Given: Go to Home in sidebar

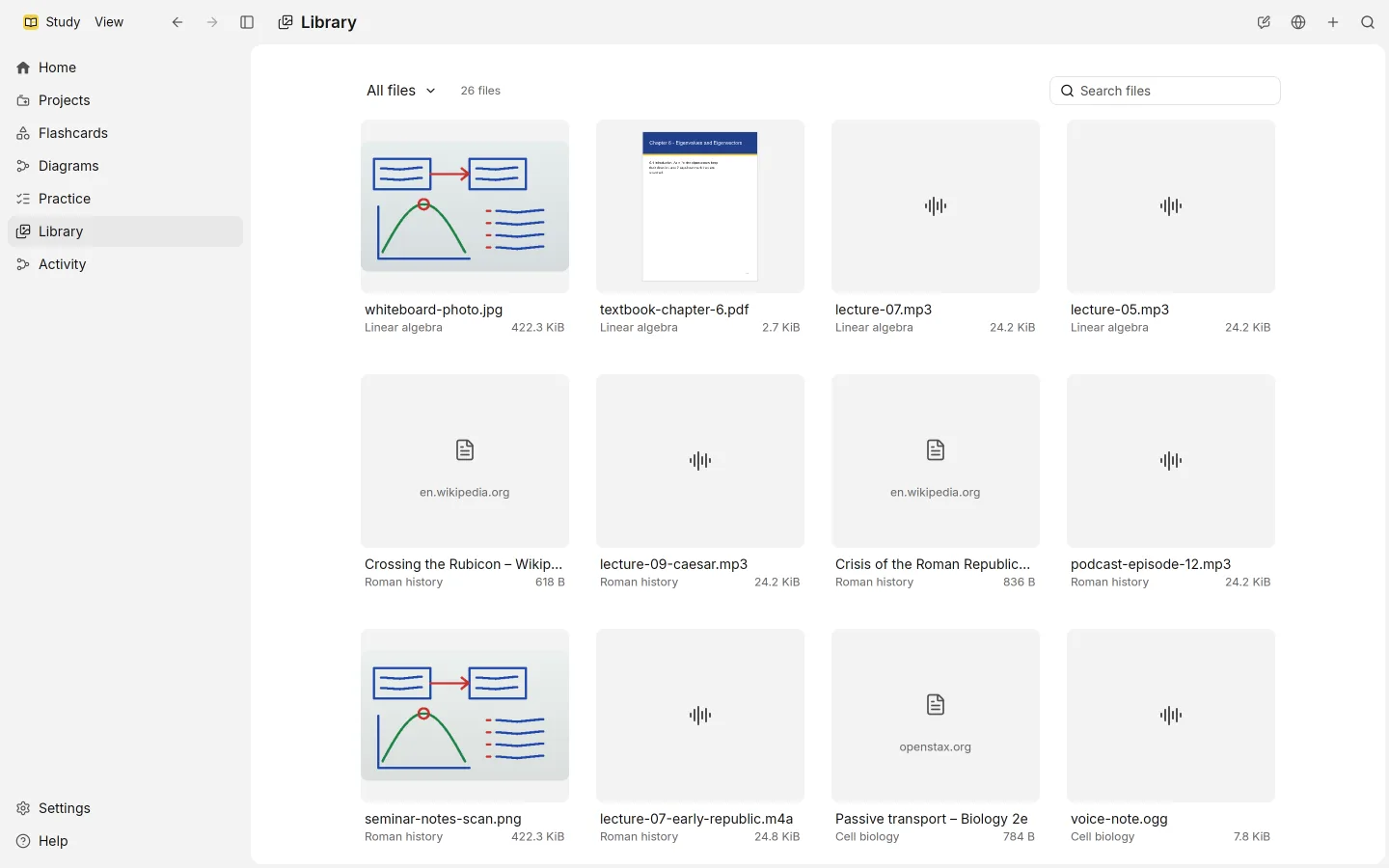Looking at the screenshot, I should coord(125,68).
